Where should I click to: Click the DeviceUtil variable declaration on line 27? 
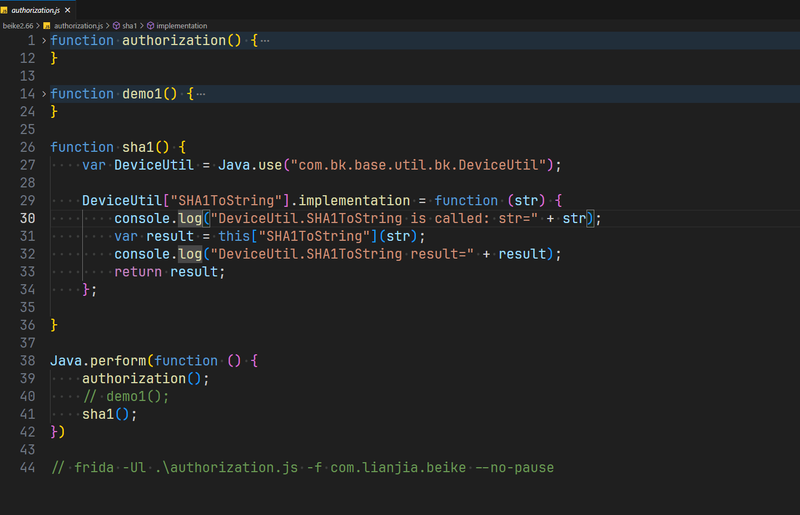tap(154, 165)
